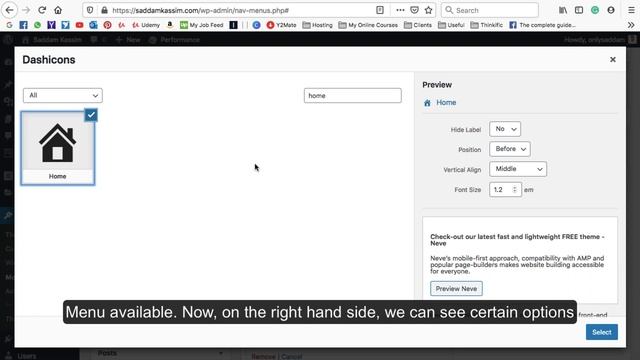Open The complete guide bookmark

542,25
